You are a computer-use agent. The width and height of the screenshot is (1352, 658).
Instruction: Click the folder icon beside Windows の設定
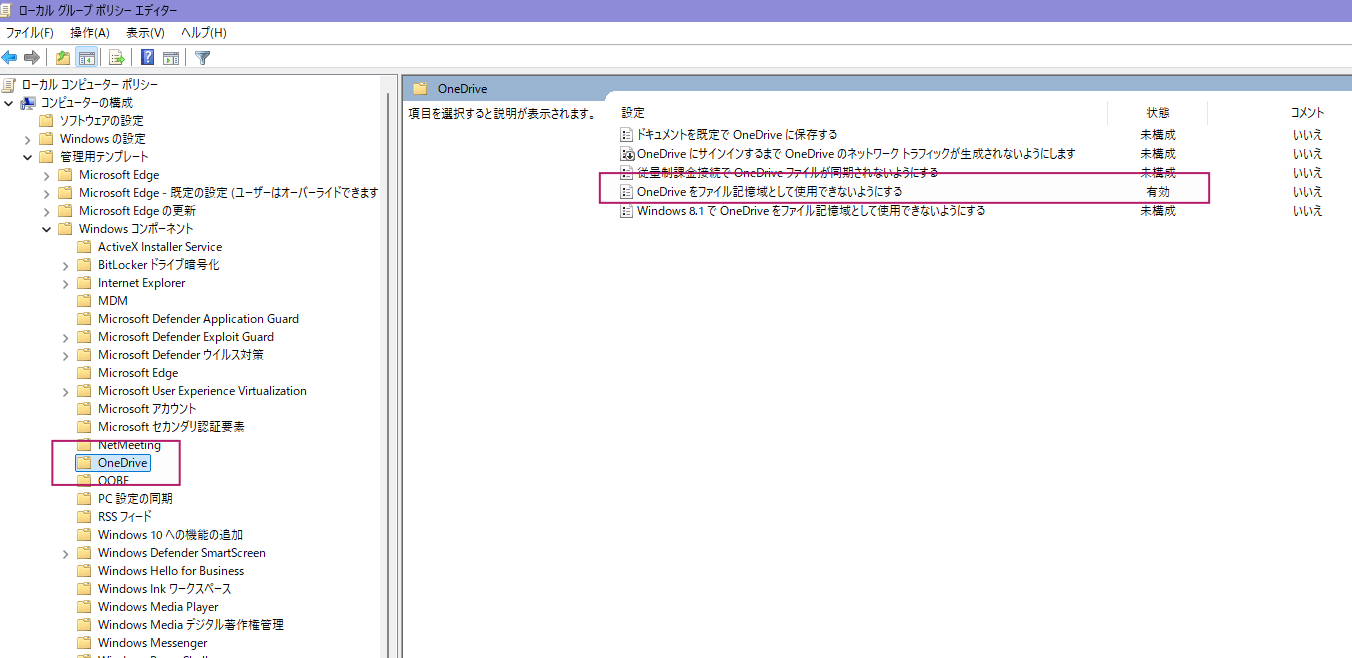46,139
